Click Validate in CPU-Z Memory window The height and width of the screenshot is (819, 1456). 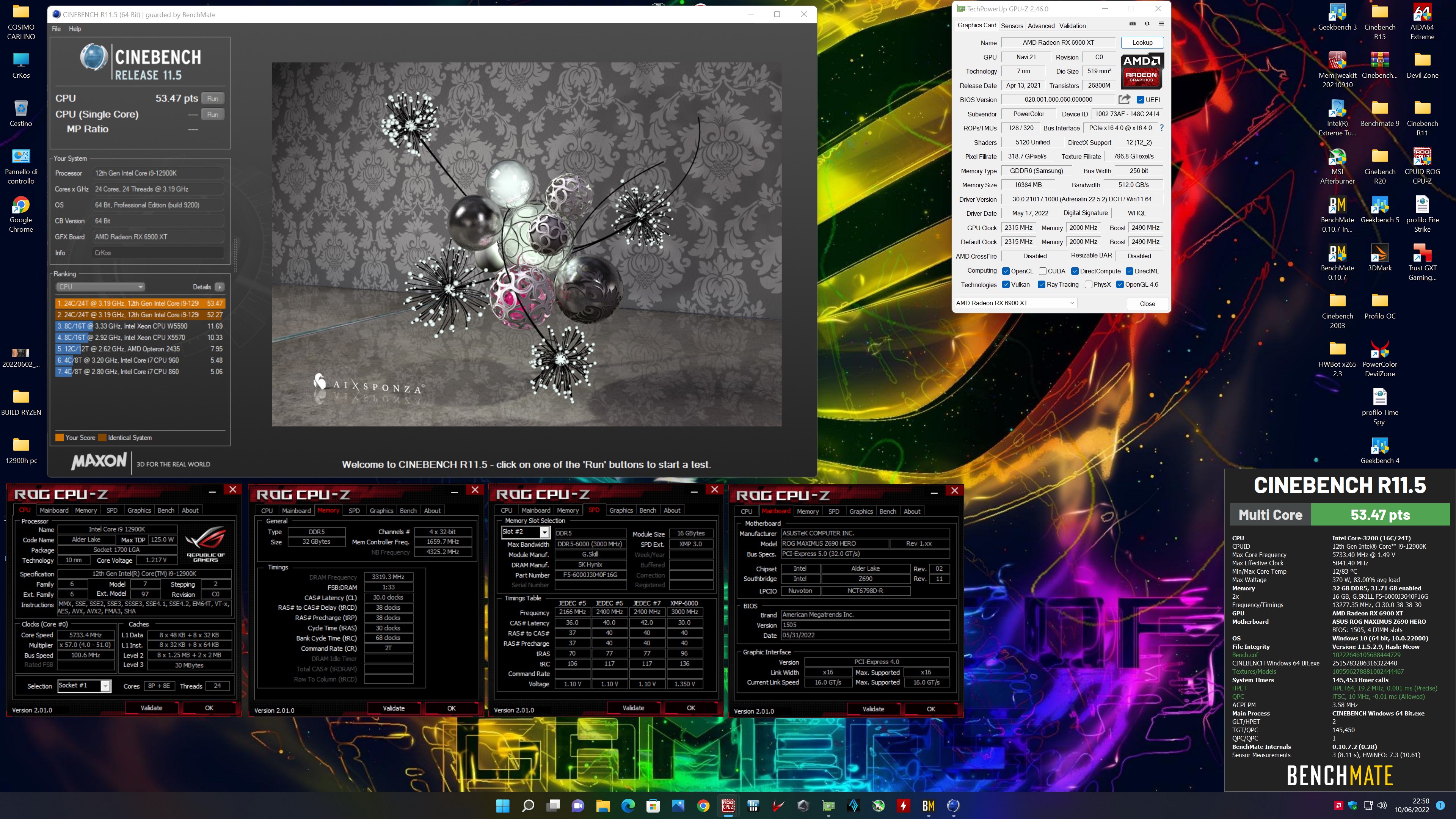pos(394,708)
